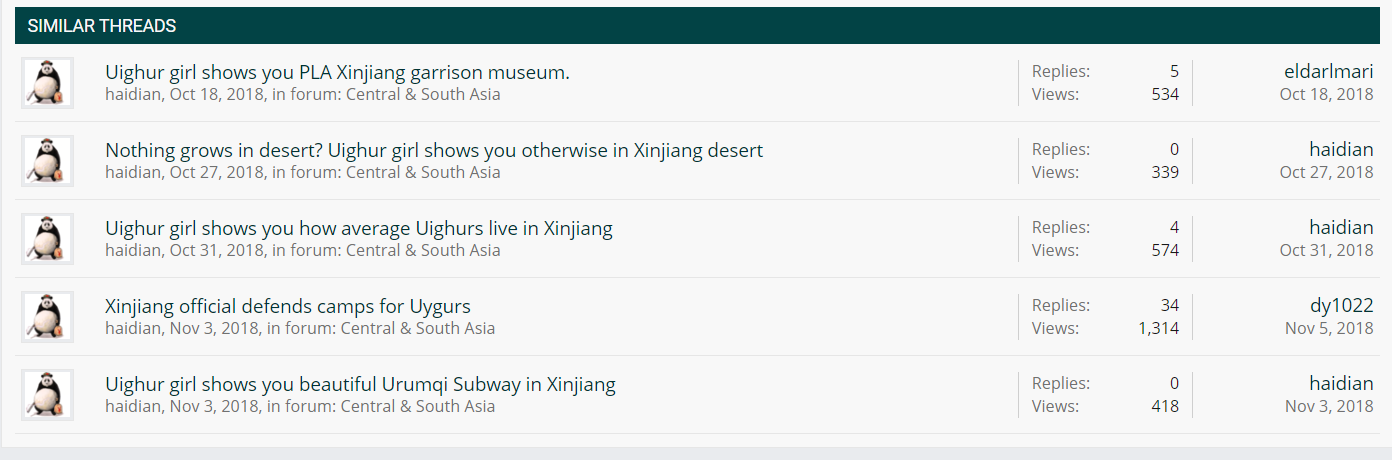
Task: Open the Oct 18, 2018 last post date link
Action: coord(1326,94)
